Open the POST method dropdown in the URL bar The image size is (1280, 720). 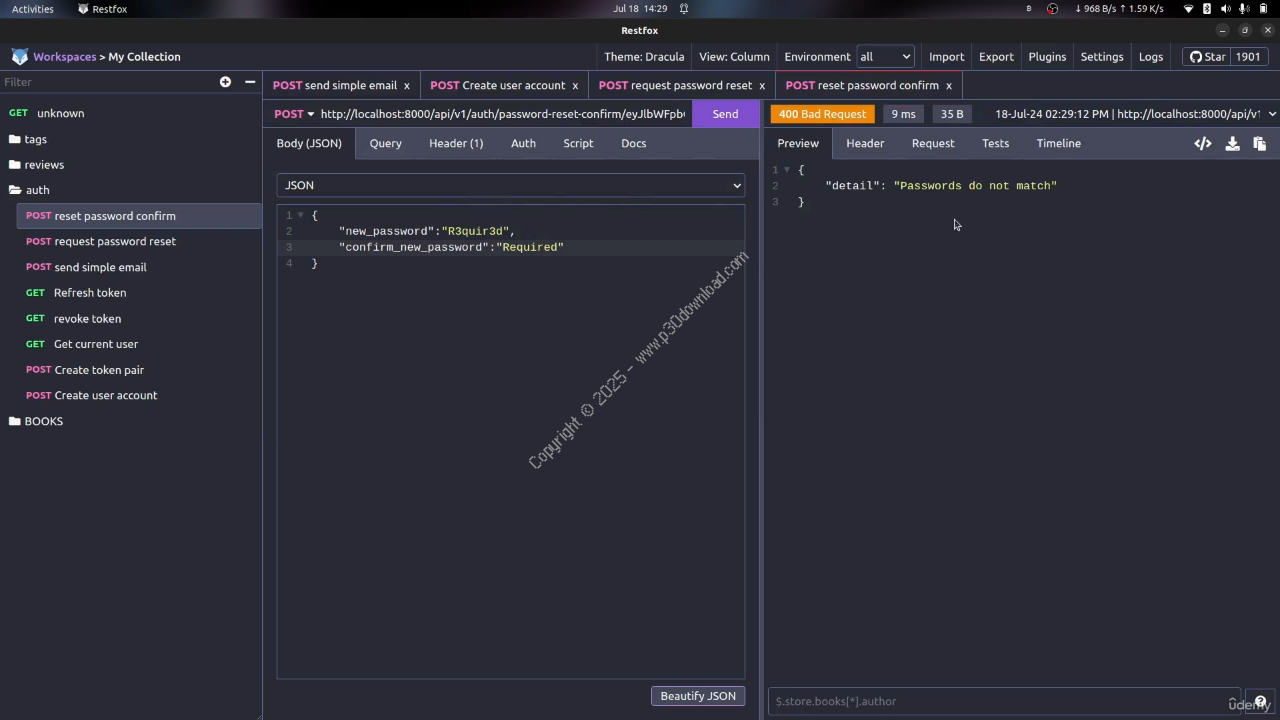tap(294, 114)
